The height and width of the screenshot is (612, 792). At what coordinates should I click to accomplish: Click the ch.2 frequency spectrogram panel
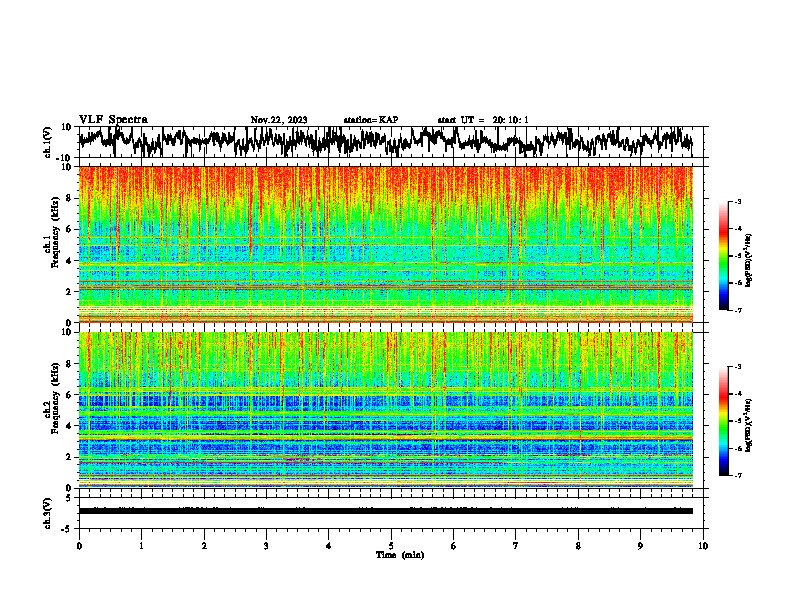coord(386,410)
